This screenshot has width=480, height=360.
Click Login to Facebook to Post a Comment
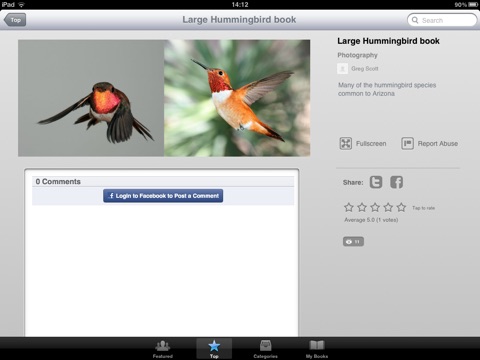coord(163,196)
